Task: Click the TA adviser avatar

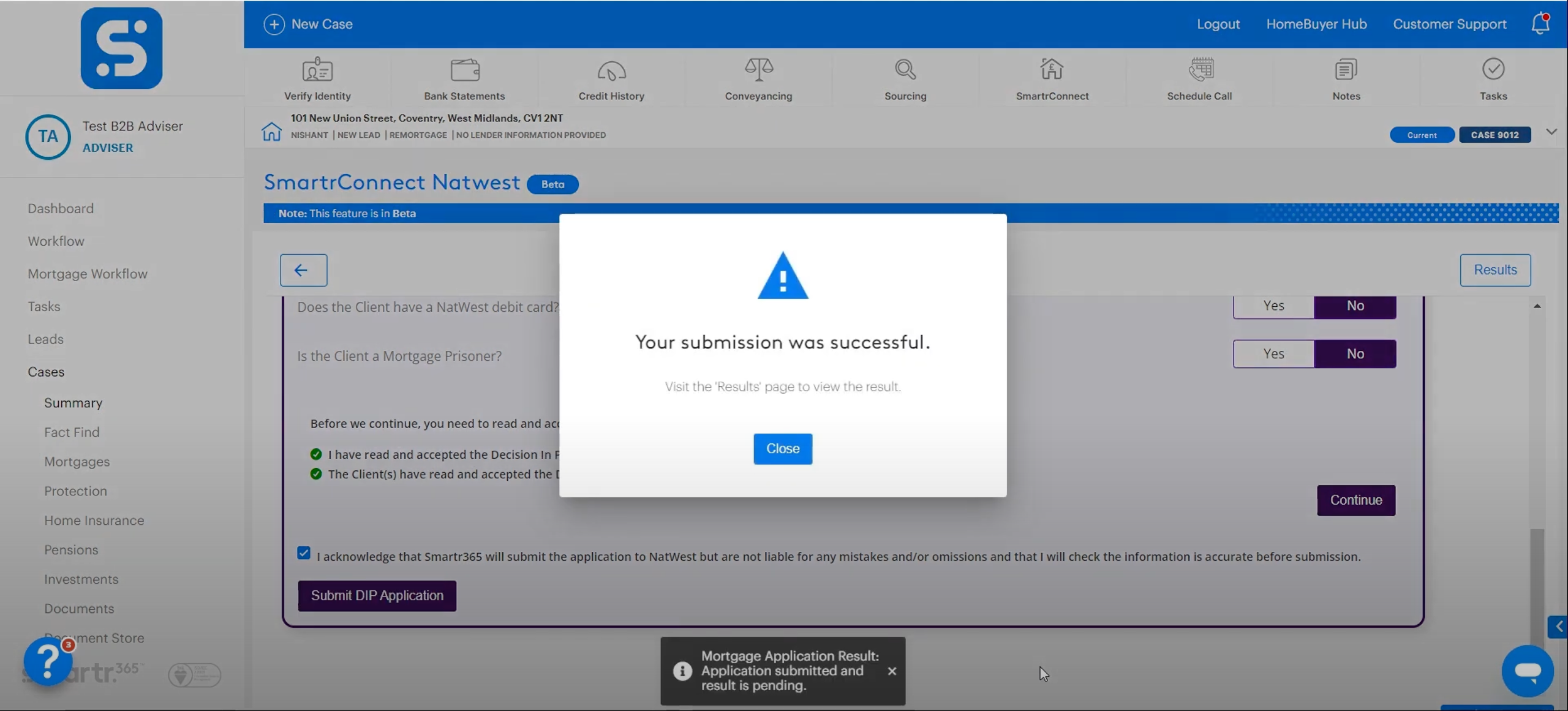Action: tap(48, 137)
